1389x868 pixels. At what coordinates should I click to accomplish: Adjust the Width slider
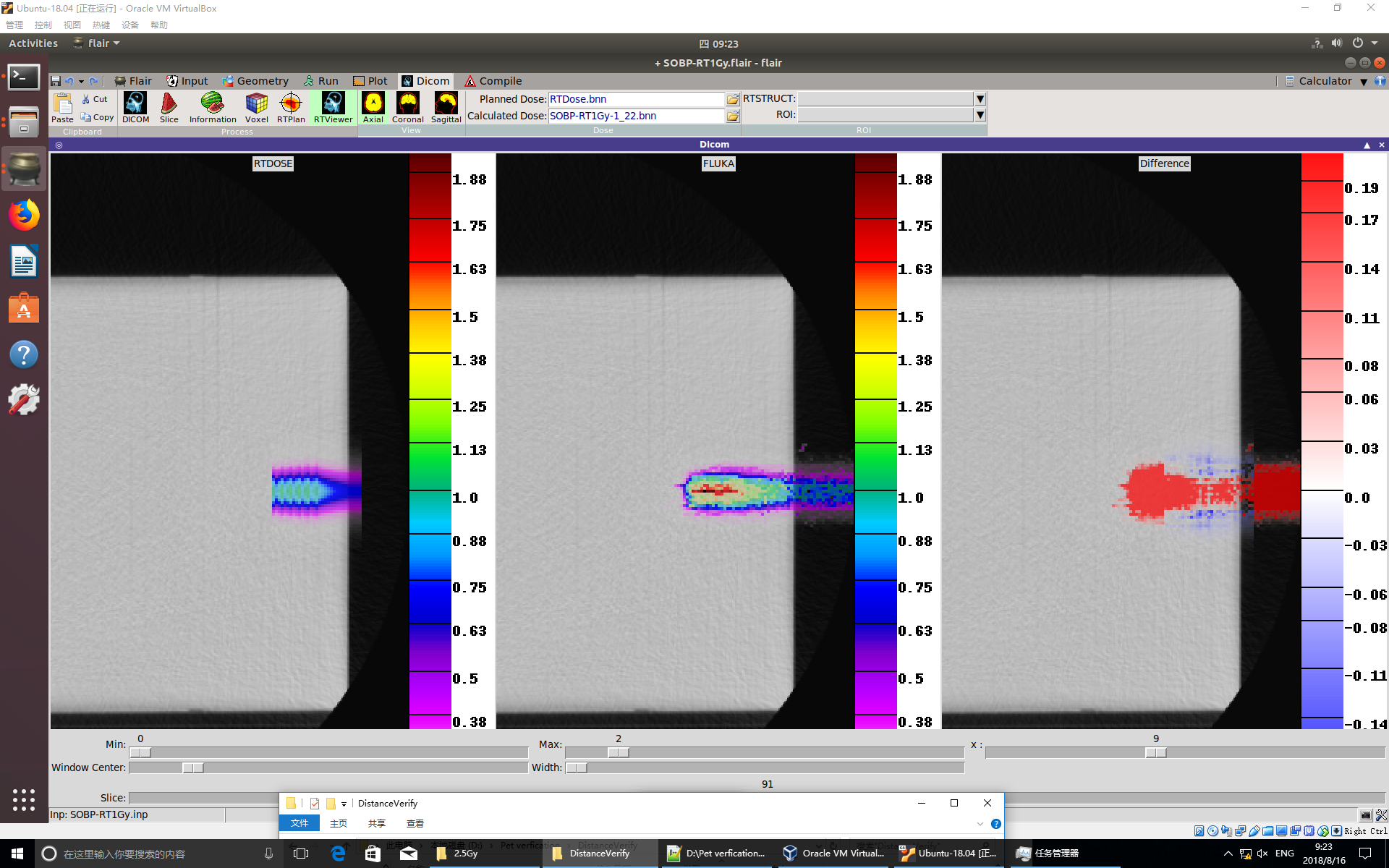click(577, 767)
